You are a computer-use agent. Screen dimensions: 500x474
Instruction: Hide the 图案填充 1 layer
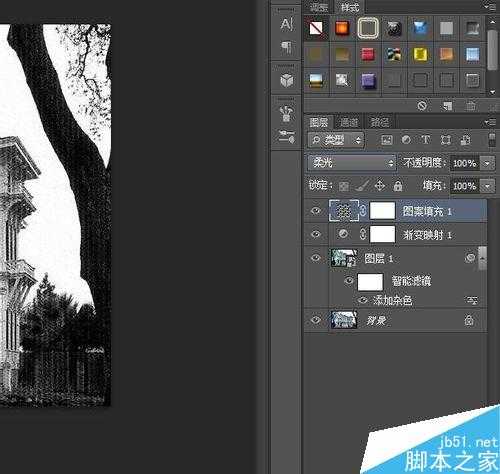click(x=316, y=211)
